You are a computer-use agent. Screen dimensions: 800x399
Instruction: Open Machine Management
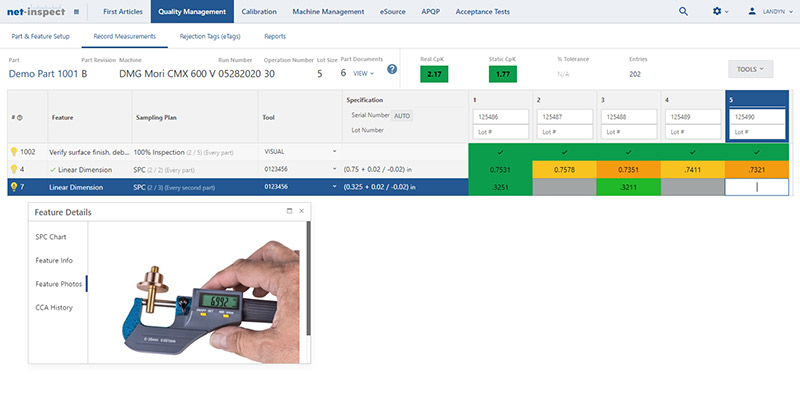[x=329, y=11]
